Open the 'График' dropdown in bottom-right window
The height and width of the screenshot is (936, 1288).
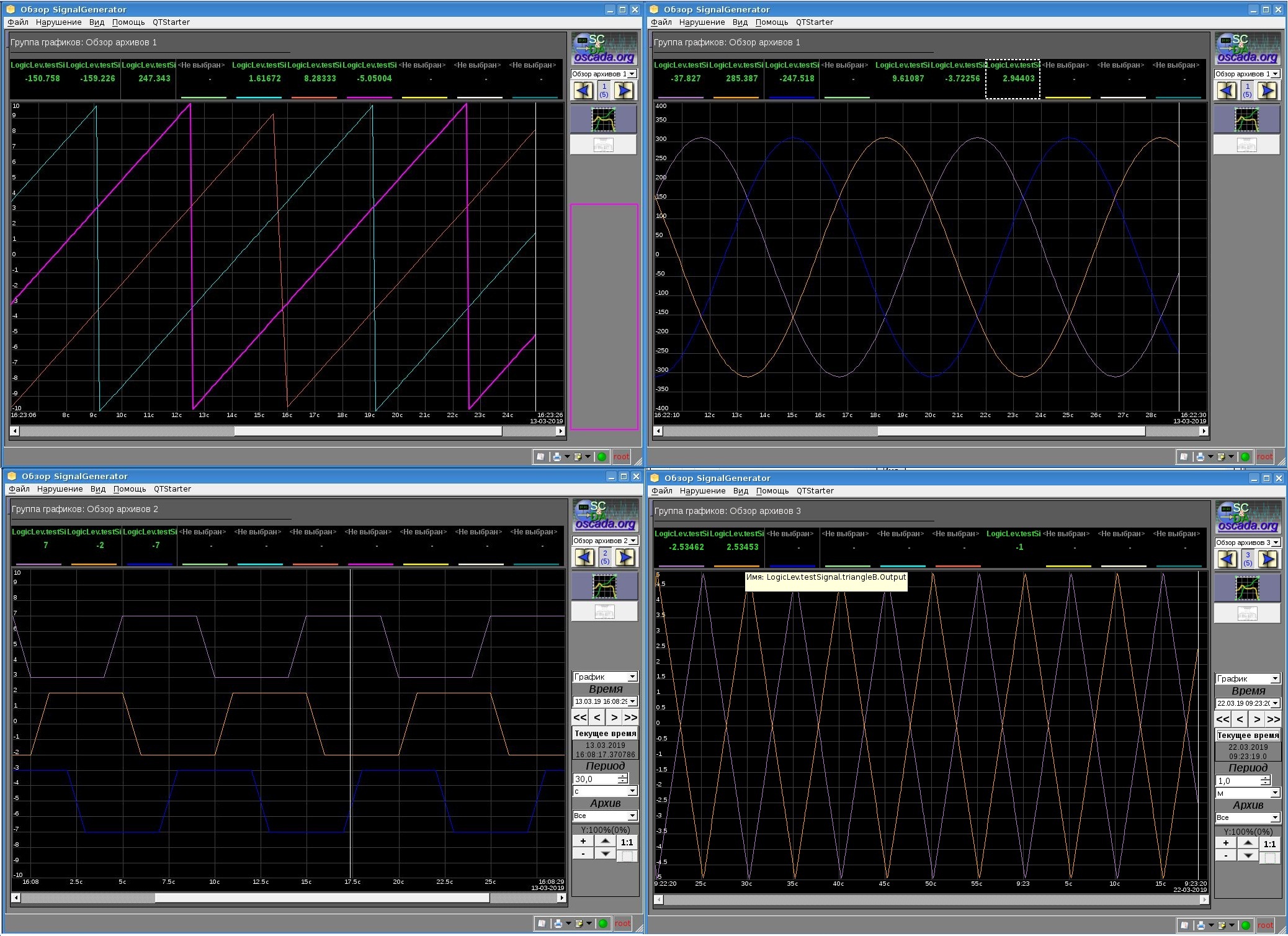[1247, 678]
